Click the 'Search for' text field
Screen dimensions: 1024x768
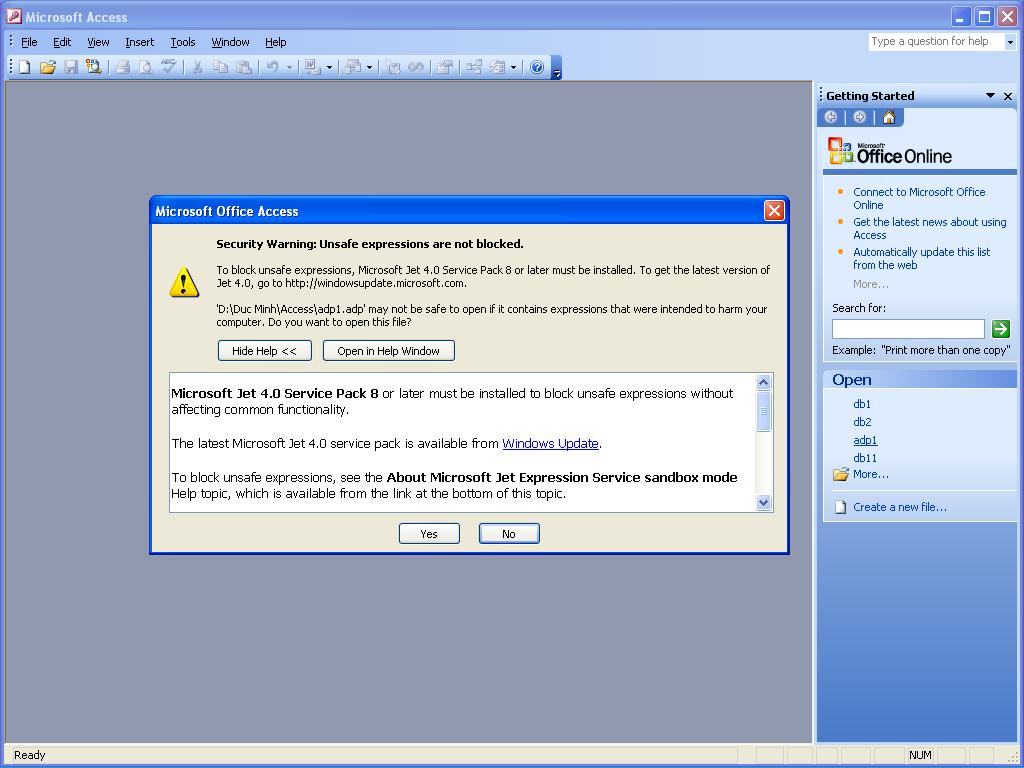tap(908, 328)
